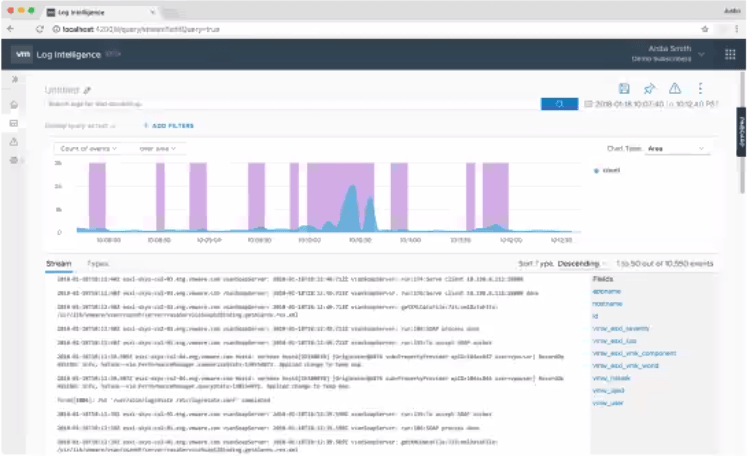Viewport: 747px width, 456px height.
Task: Open the user account dropdown for Anita Smith
Action: tap(668, 53)
